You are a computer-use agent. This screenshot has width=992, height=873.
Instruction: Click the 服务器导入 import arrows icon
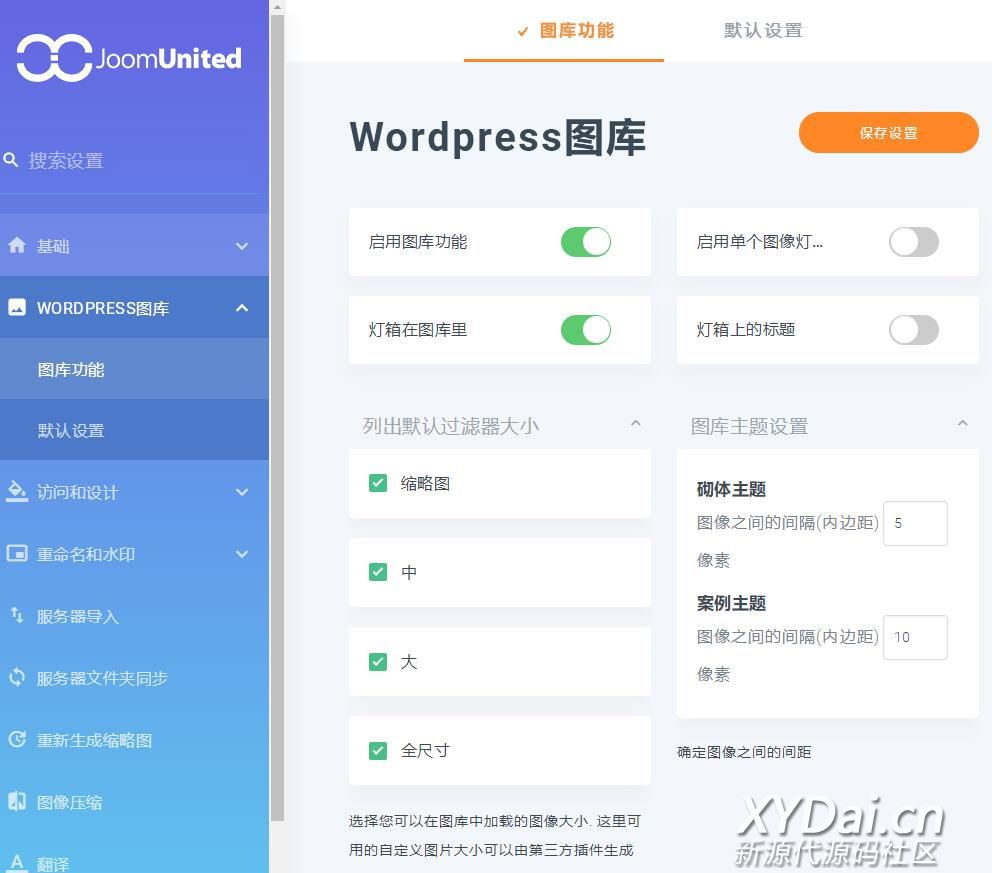tap(17, 615)
